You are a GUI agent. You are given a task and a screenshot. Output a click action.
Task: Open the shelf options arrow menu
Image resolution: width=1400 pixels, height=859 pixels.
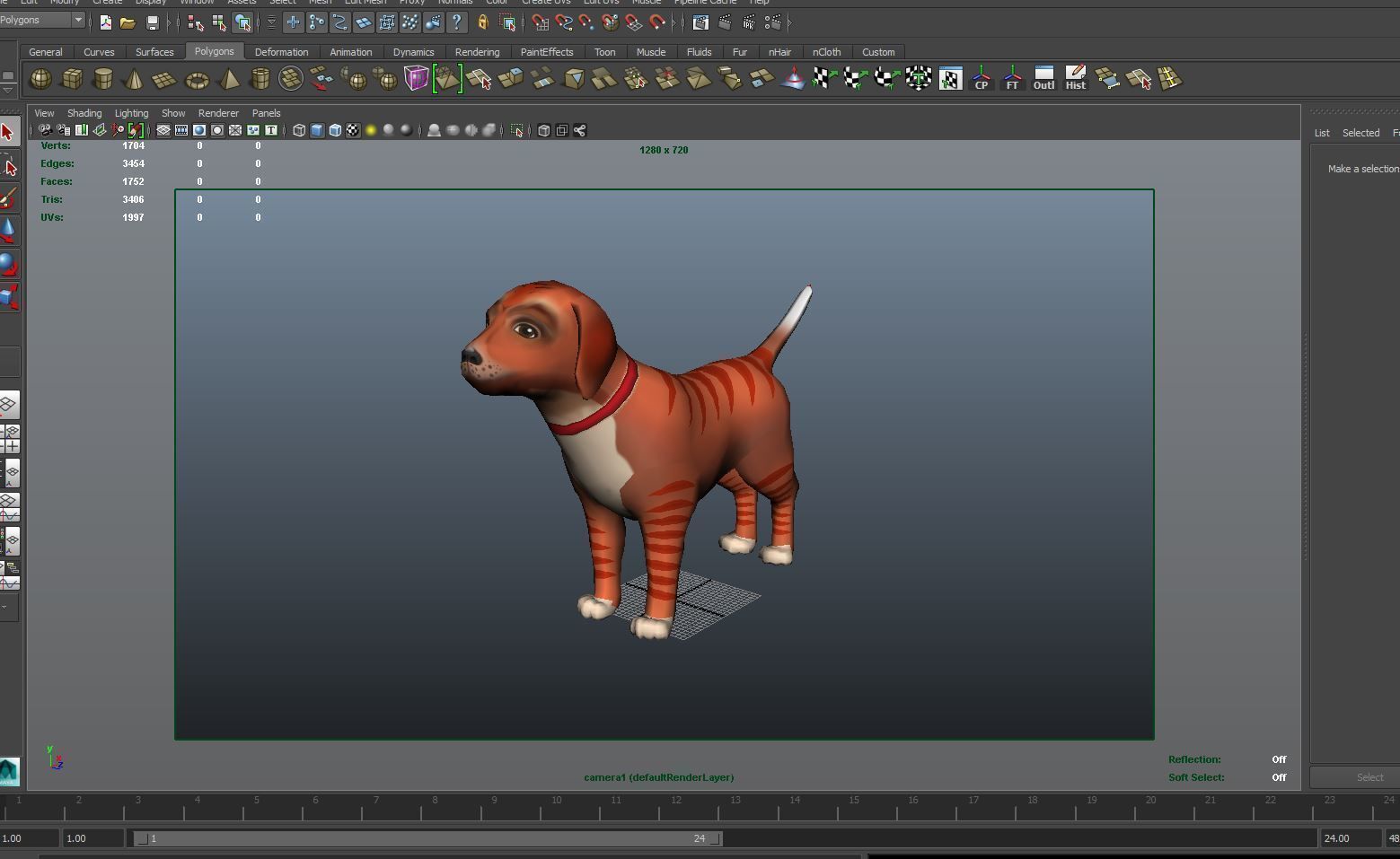(8, 90)
